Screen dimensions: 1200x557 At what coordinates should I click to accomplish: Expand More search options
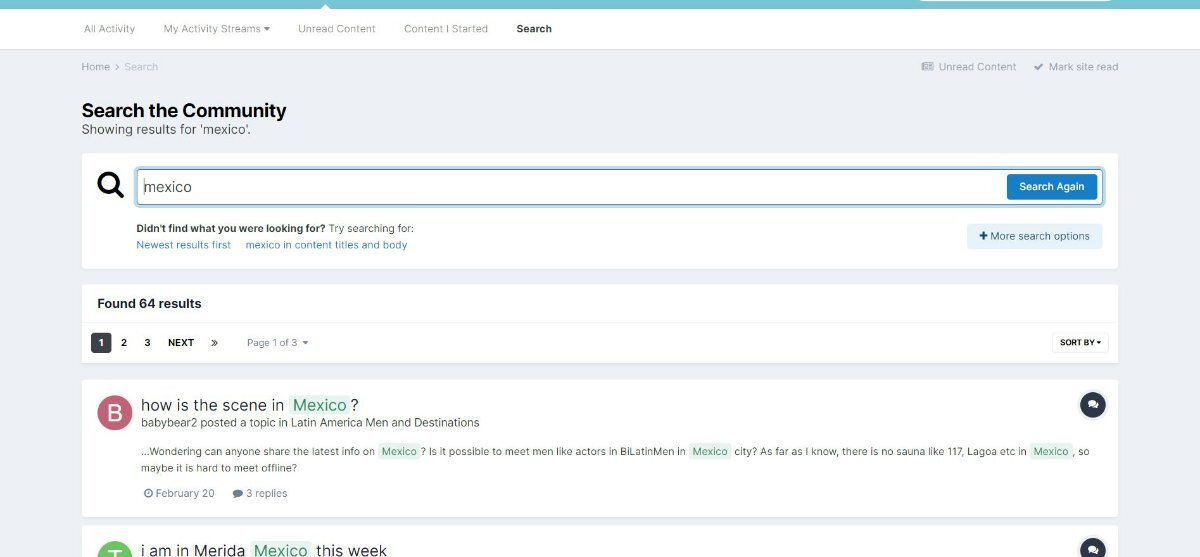coord(1034,236)
